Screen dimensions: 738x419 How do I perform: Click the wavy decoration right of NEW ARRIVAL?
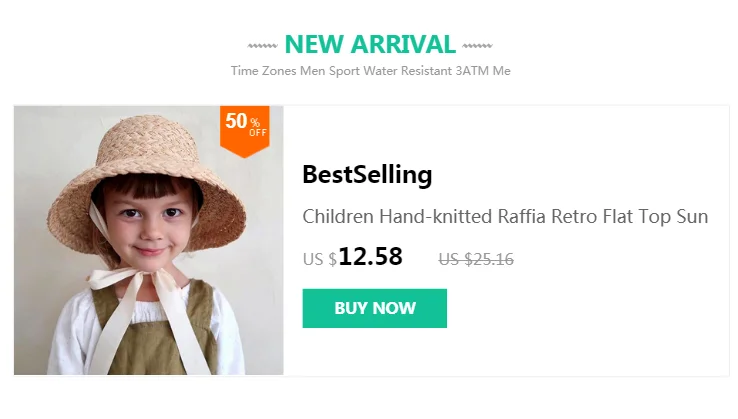[x=477, y=45]
